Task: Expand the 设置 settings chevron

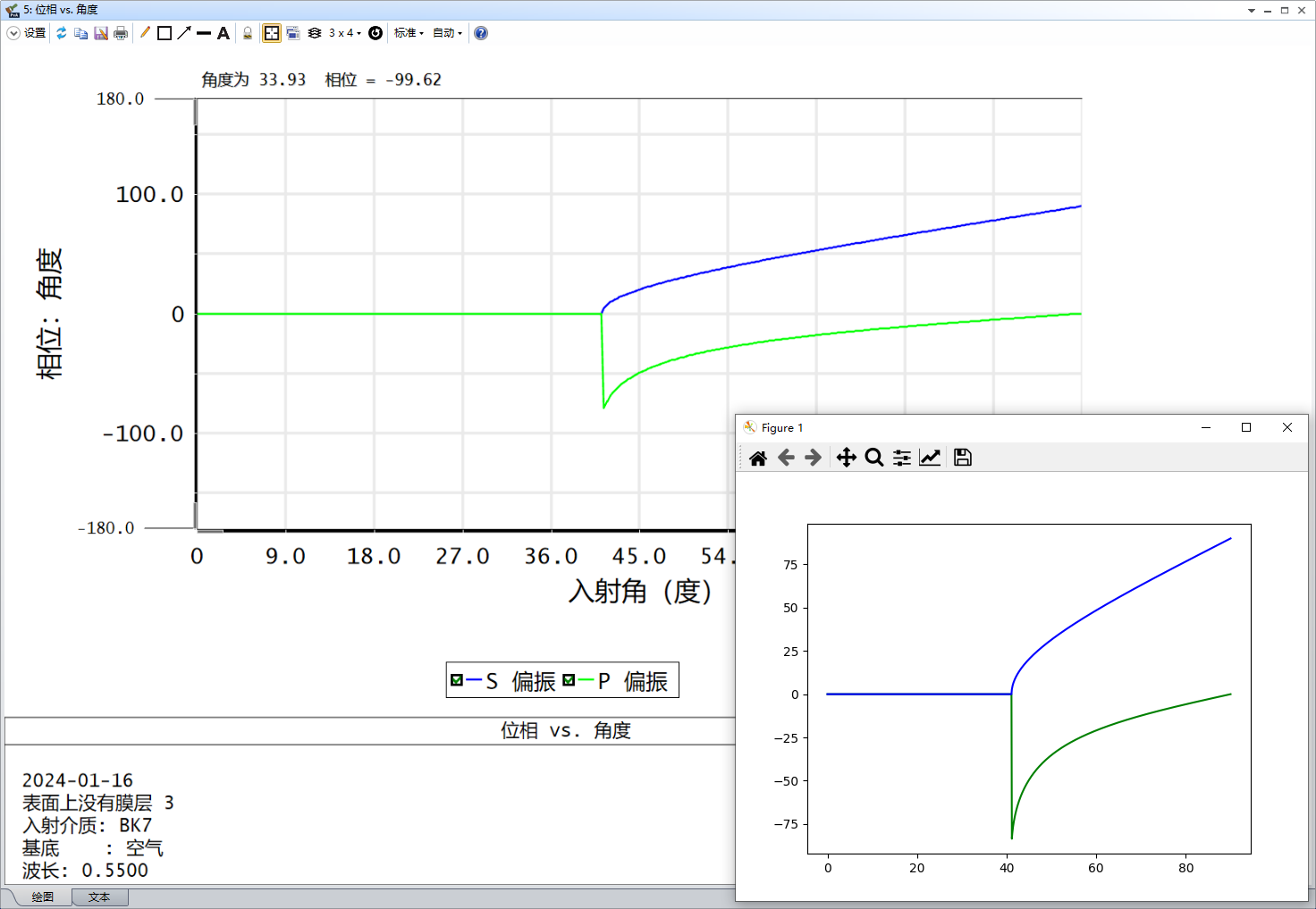Action: tap(13, 33)
